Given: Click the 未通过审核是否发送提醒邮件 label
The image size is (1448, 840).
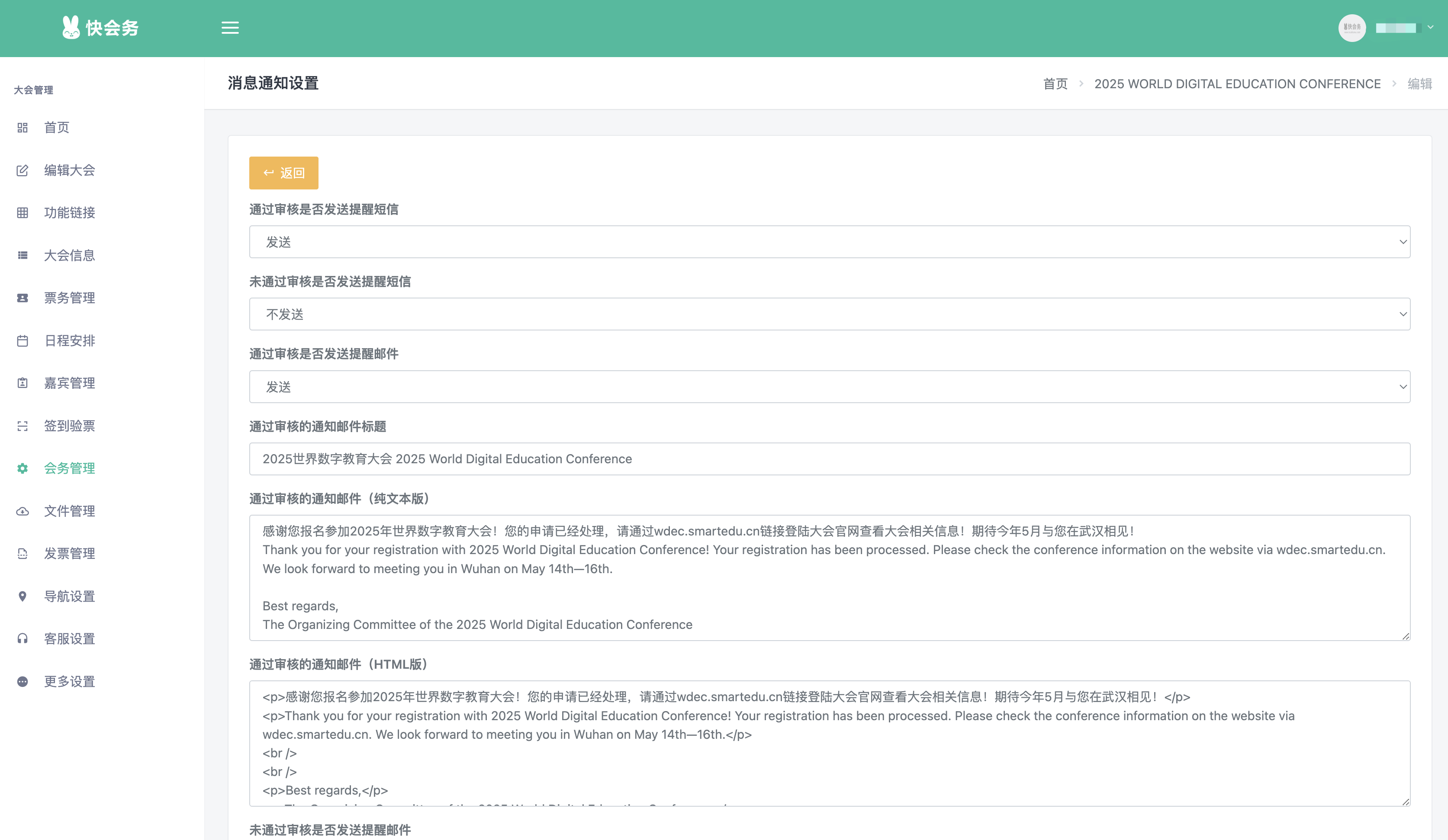Looking at the screenshot, I should point(330,830).
